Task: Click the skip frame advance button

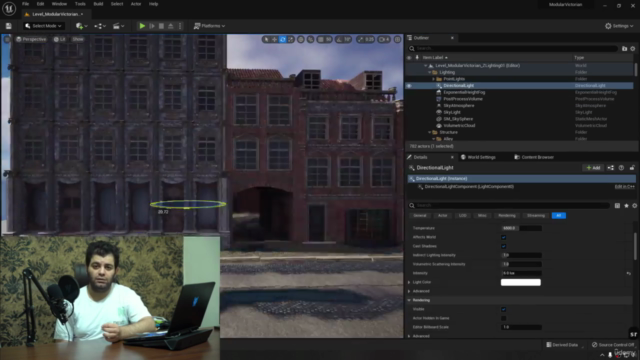Action: point(152,26)
